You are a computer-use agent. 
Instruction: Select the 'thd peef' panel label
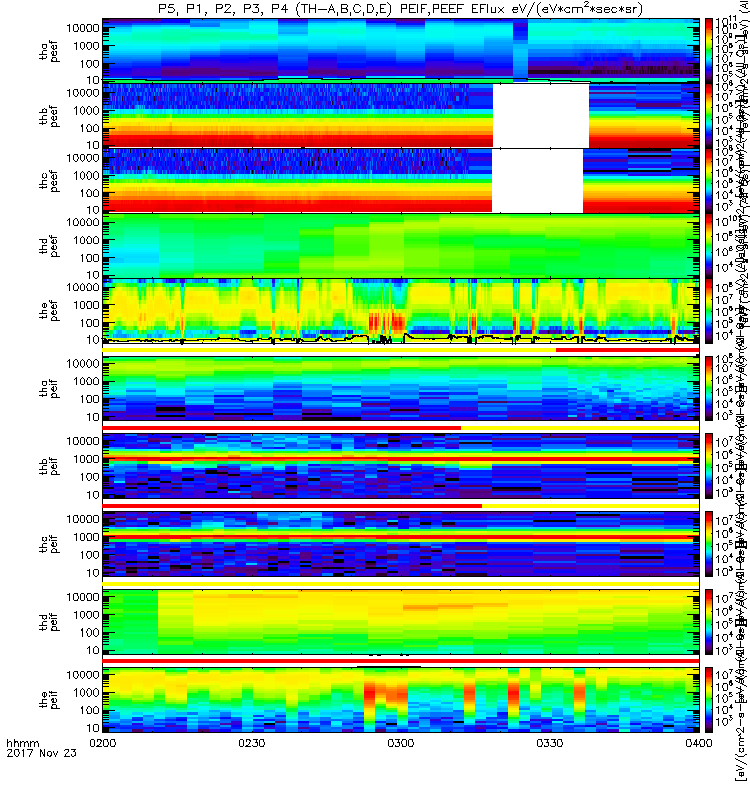(x=49, y=246)
